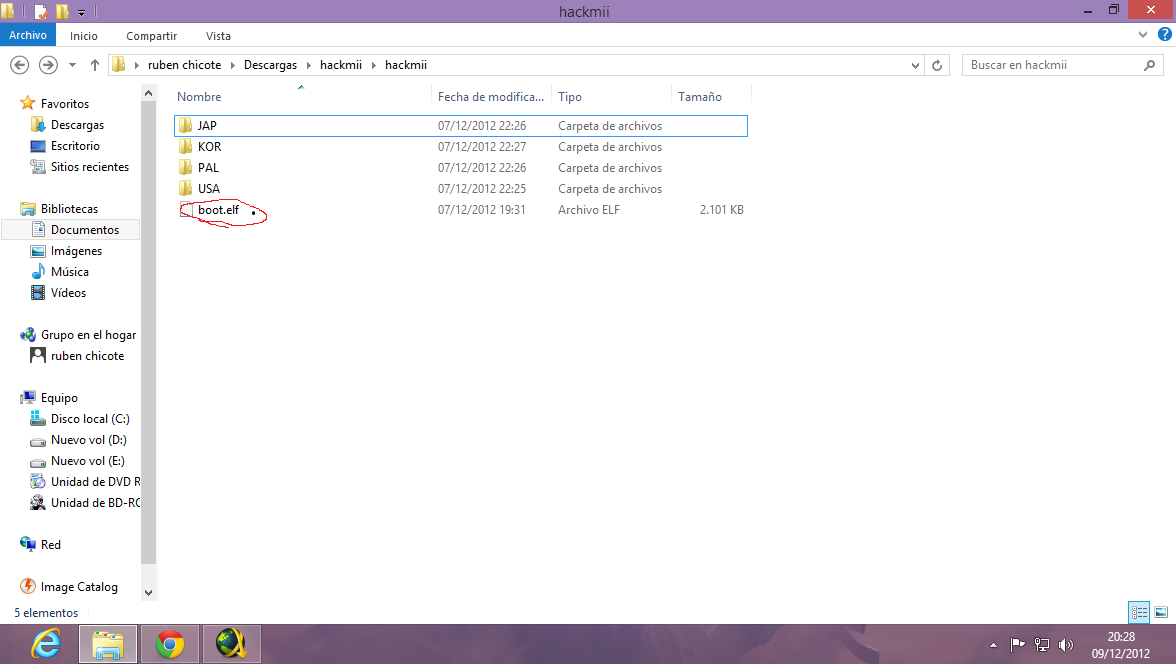Select the PAL folder

click(x=460, y=168)
